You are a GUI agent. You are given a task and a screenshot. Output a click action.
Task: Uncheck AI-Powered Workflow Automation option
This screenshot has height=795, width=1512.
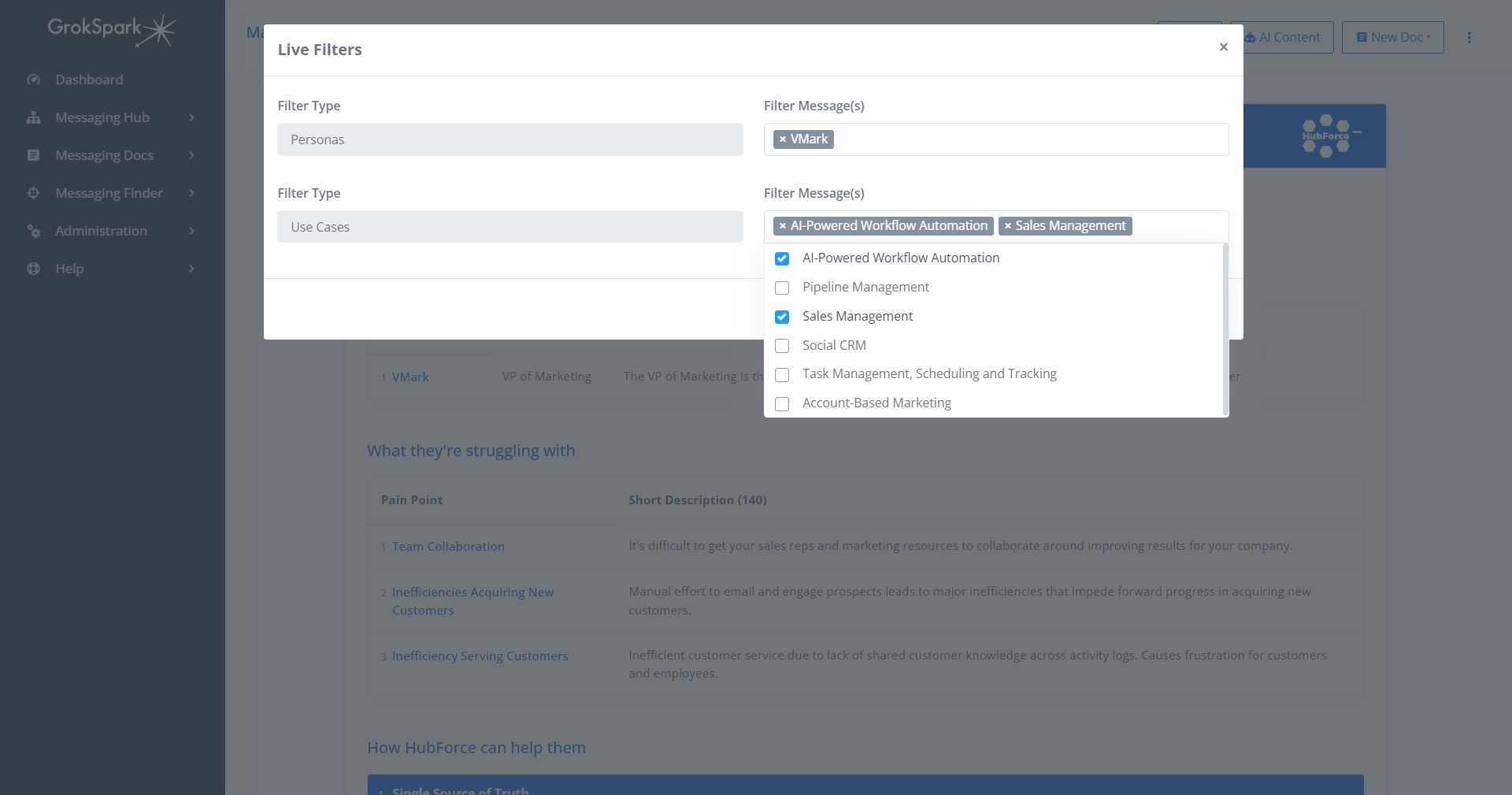tap(782, 258)
